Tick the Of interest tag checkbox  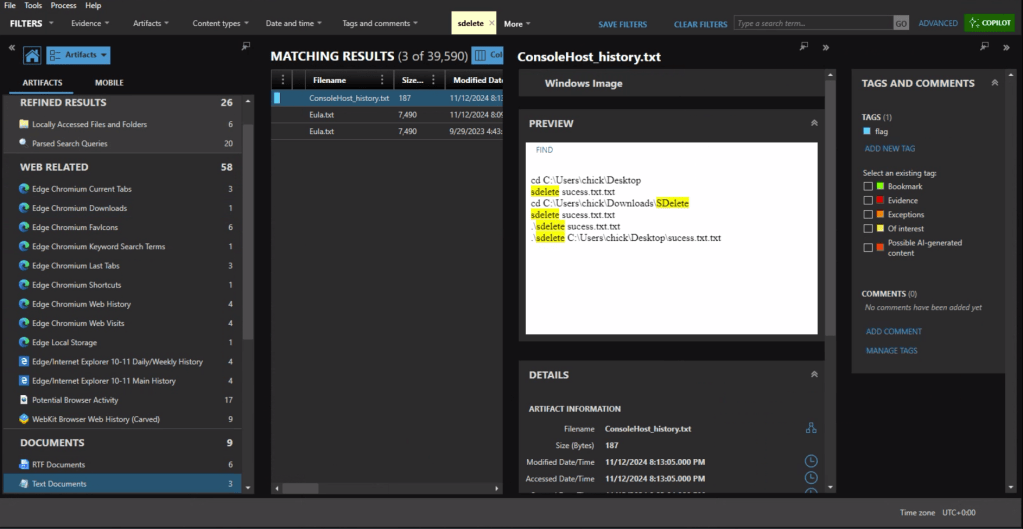pyautogui.click(x=868, y=229)
